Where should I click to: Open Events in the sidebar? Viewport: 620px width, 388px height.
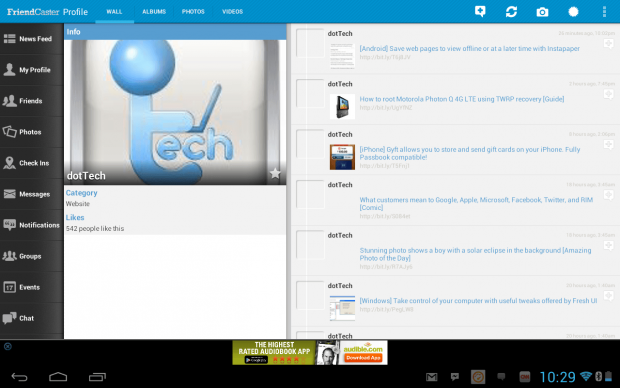tap(32, 287)
